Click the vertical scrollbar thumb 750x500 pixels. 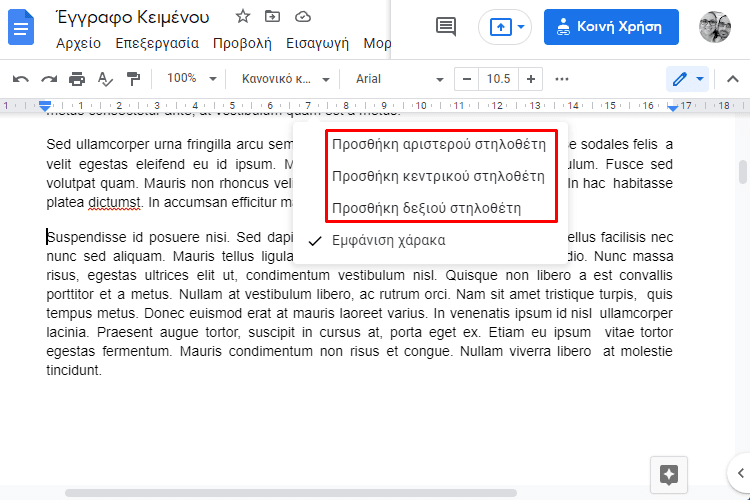point(742,172)
